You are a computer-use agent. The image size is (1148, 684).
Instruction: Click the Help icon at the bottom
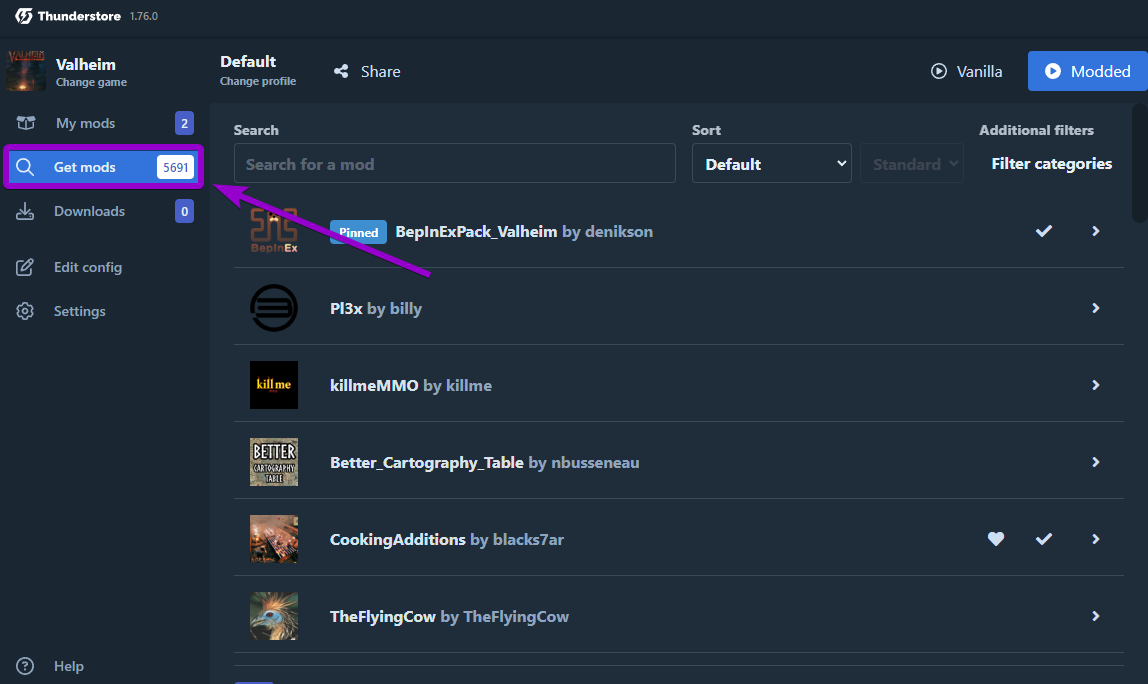pyautogui.click(x=24, y=666)
